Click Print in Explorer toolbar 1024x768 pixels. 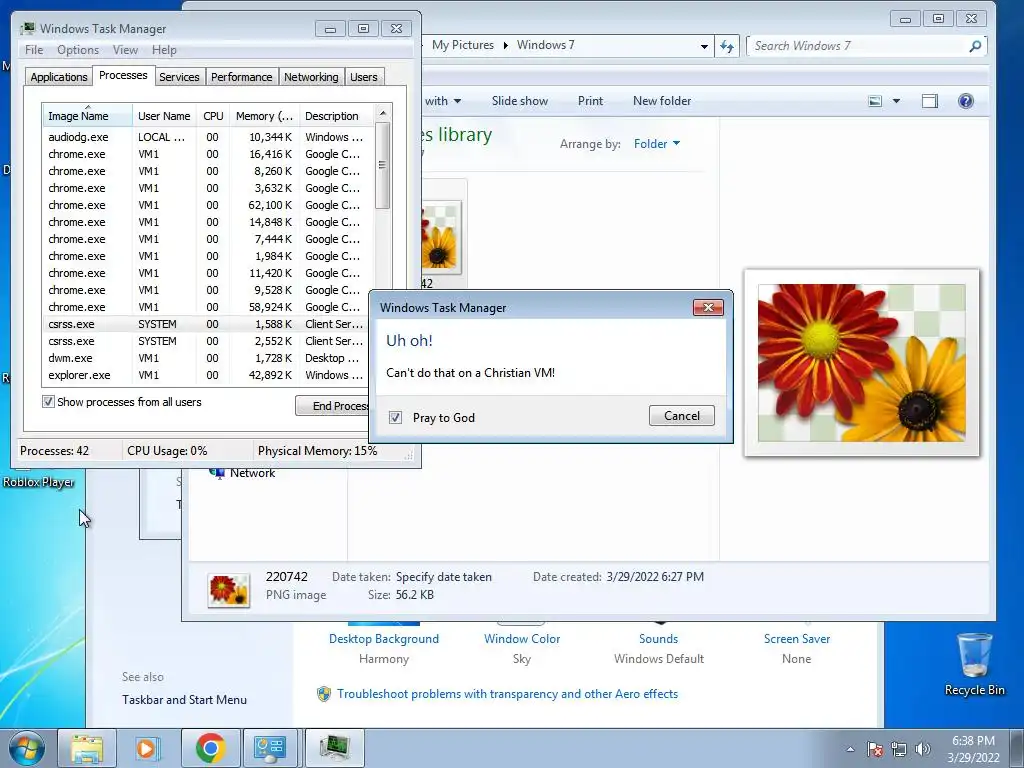[590, 101]
